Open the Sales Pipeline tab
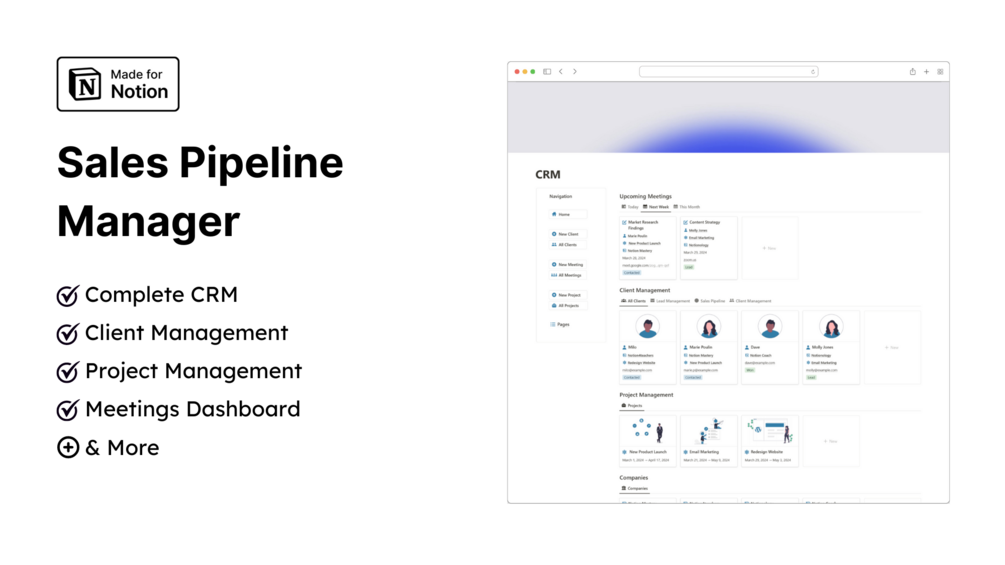The width and height of the screenshot is (1005, 565). [710, 301]
